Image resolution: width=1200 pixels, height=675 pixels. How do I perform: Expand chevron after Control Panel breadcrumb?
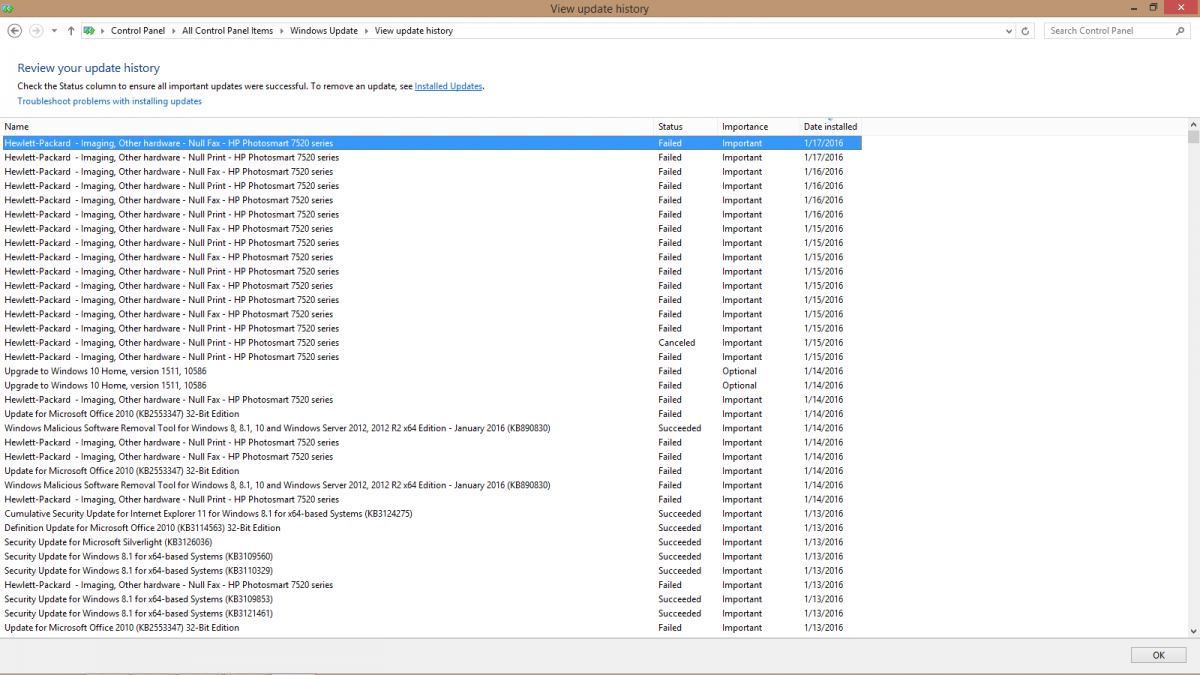176,31
